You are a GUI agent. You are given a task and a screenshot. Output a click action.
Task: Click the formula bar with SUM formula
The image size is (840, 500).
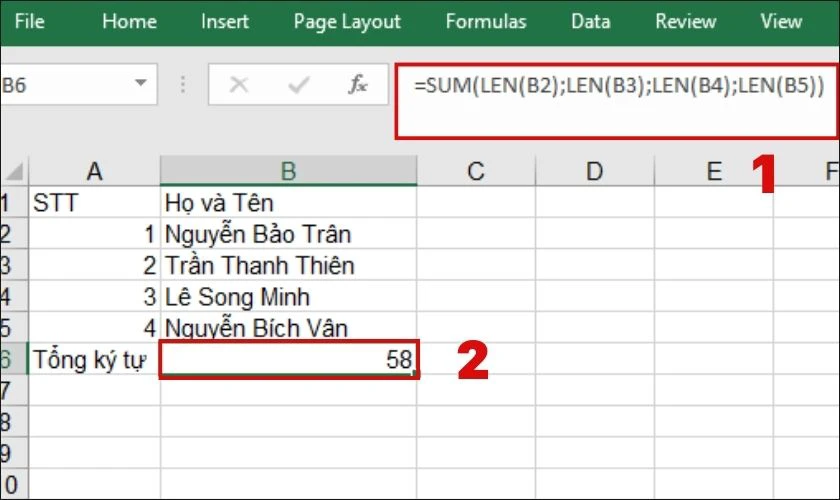(617, 101)
